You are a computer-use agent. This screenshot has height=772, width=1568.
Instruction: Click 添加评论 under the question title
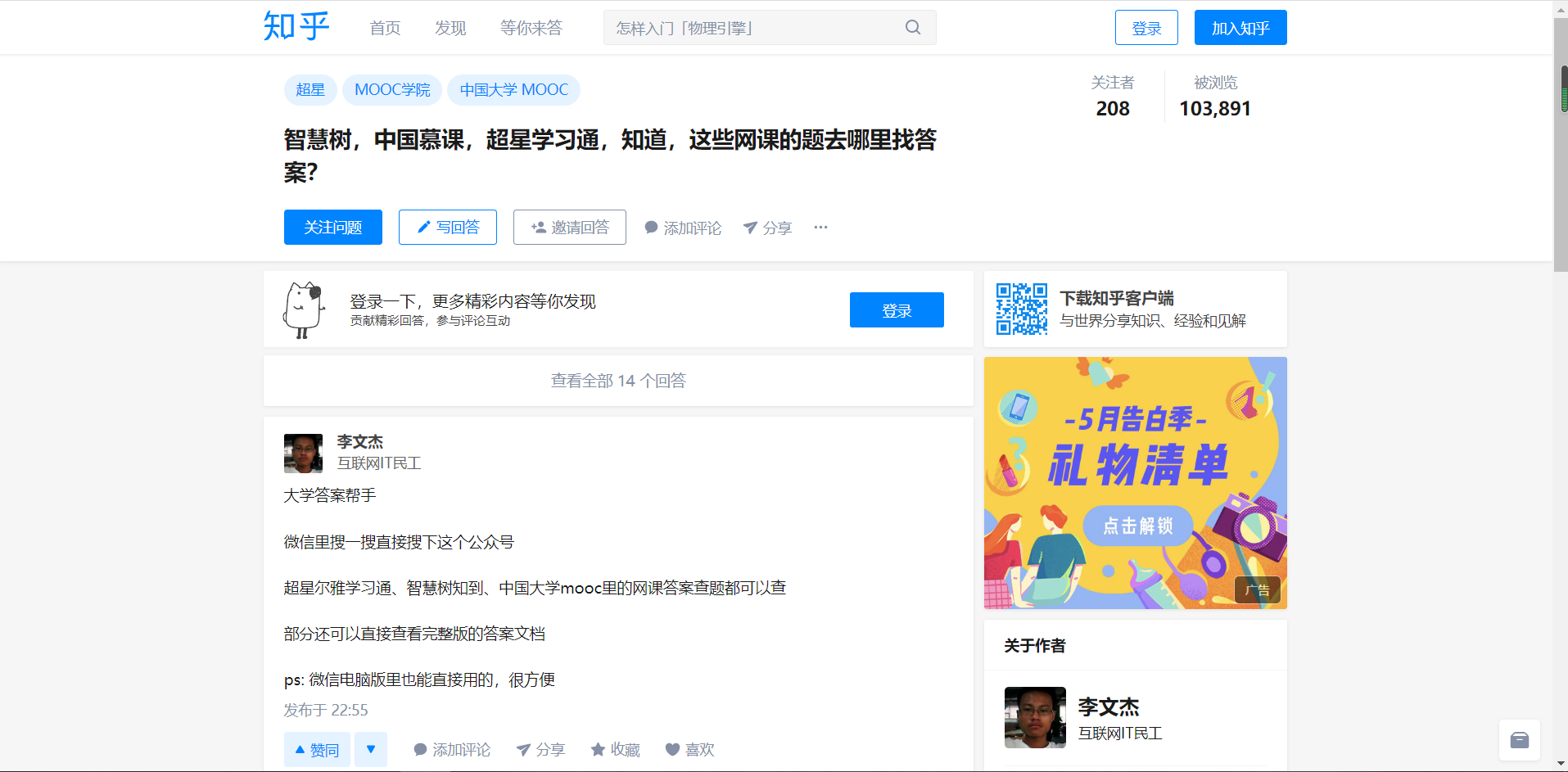pos(683,228)
